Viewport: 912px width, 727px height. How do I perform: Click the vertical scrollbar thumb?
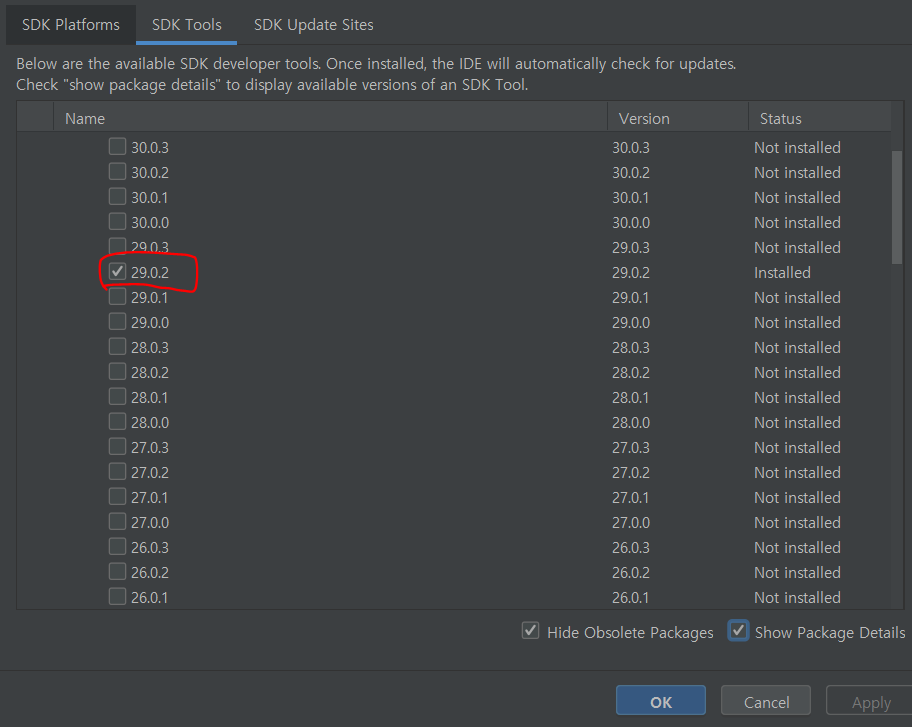pos(897,208)
